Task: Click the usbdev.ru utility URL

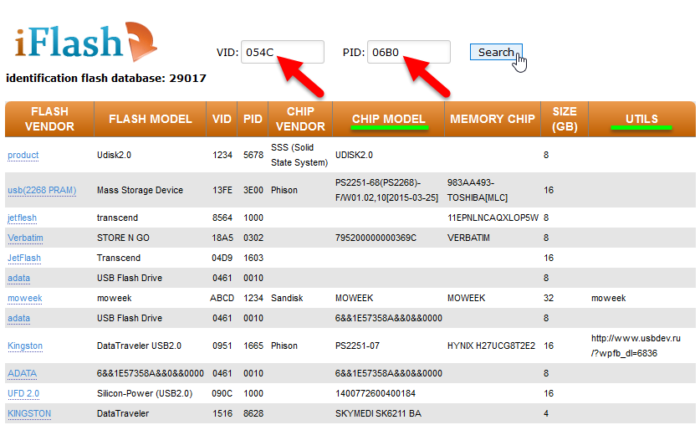Action: [636, 346]
